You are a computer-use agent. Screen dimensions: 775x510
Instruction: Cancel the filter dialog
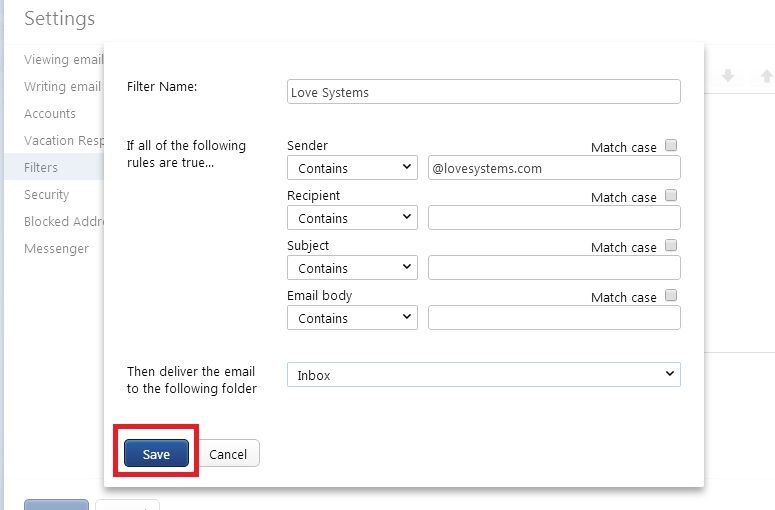pyautogui.click(x=228, y=453)
